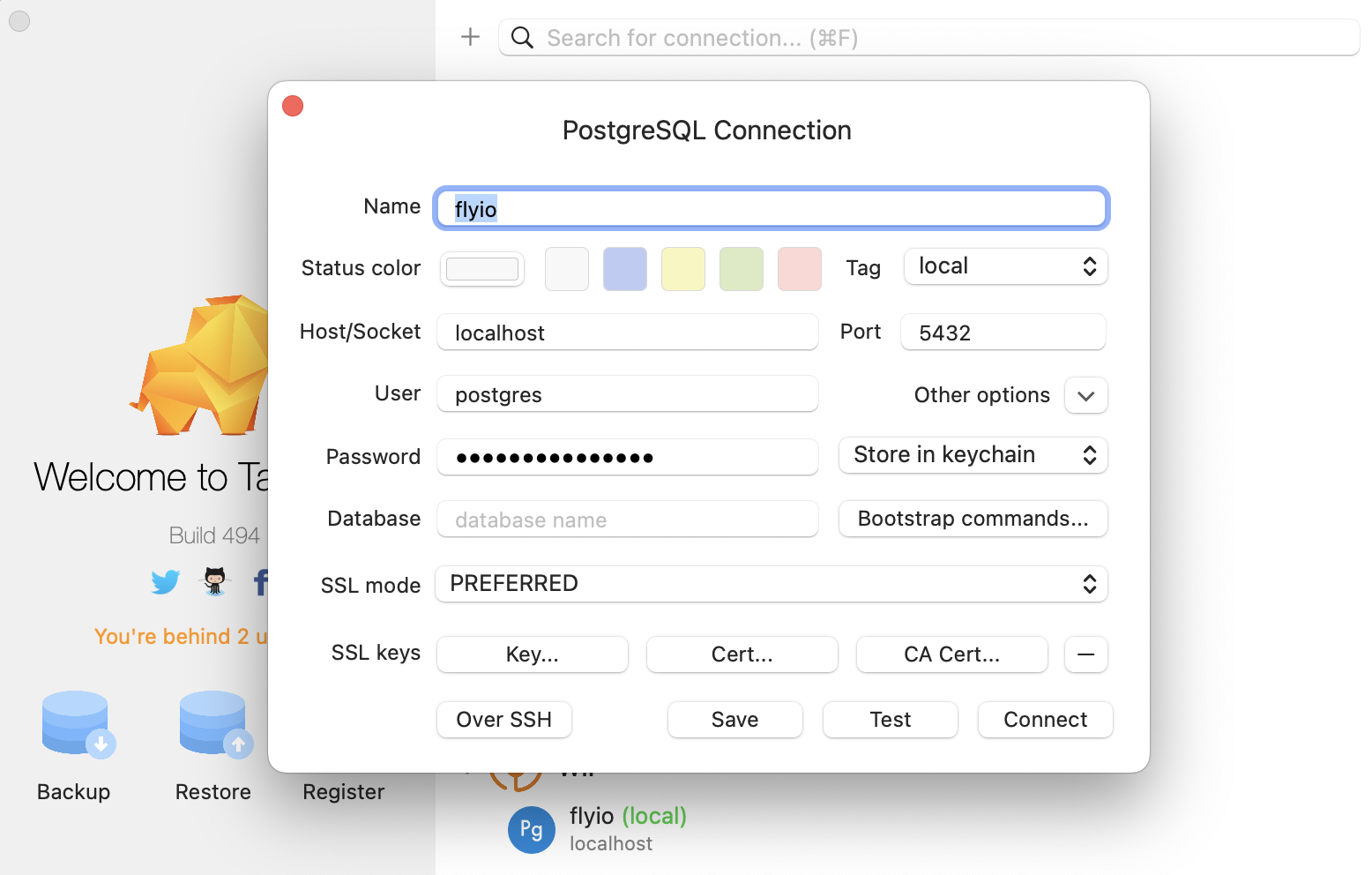Viewport: 1372px width, 875px height.
Task: Click the Password field
Action: tap(628, 457)
